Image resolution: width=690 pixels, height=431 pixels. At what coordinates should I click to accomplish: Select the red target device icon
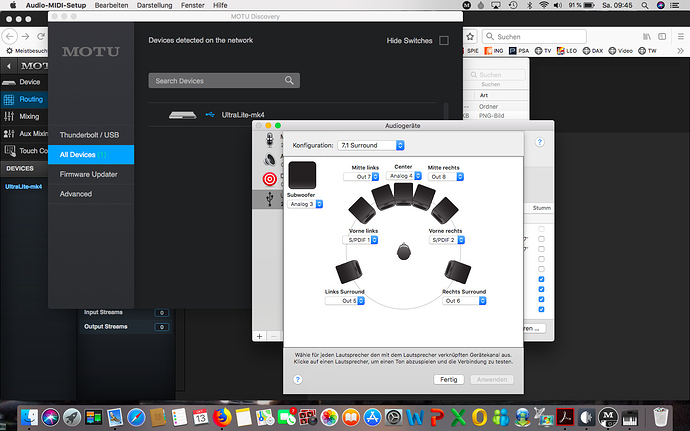click(269, 179)
